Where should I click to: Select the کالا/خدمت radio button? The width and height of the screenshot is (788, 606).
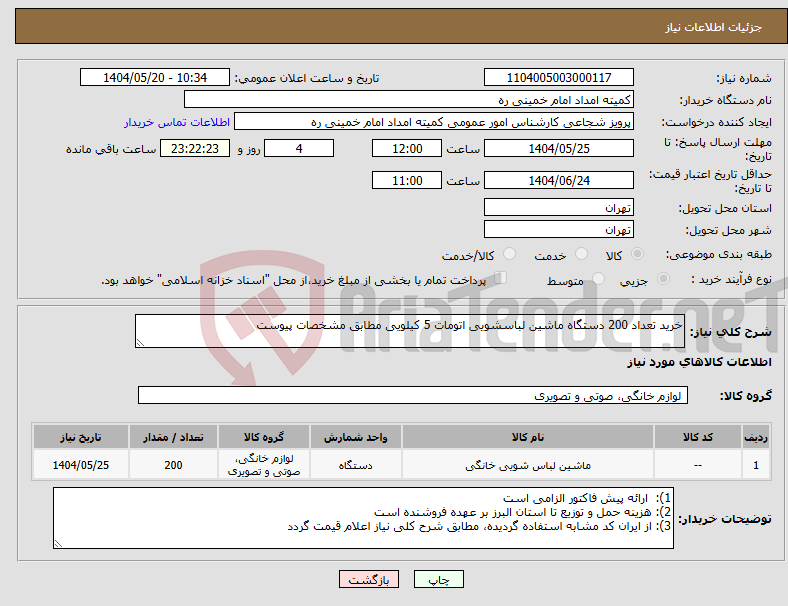[509, 254]
